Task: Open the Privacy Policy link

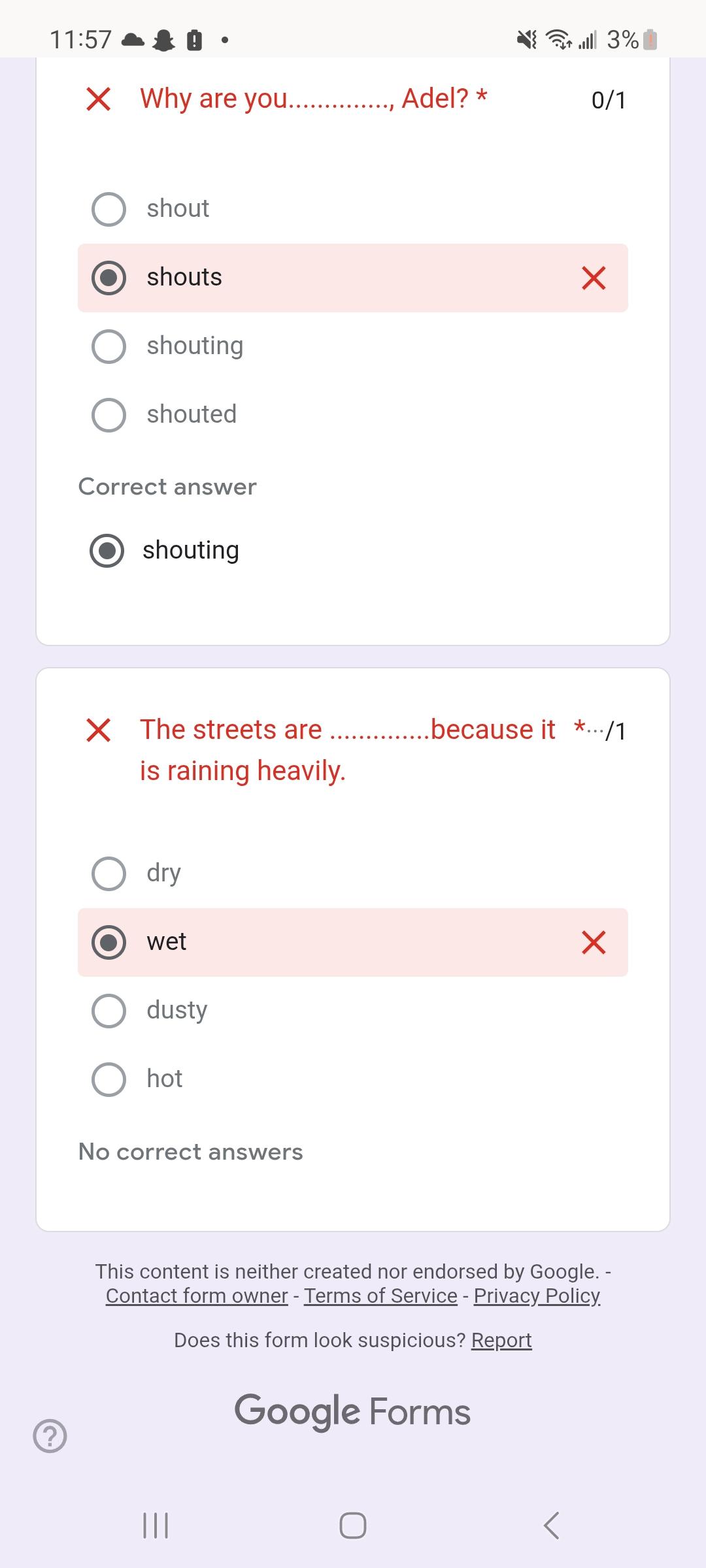Action: (x=537, y=1296)
